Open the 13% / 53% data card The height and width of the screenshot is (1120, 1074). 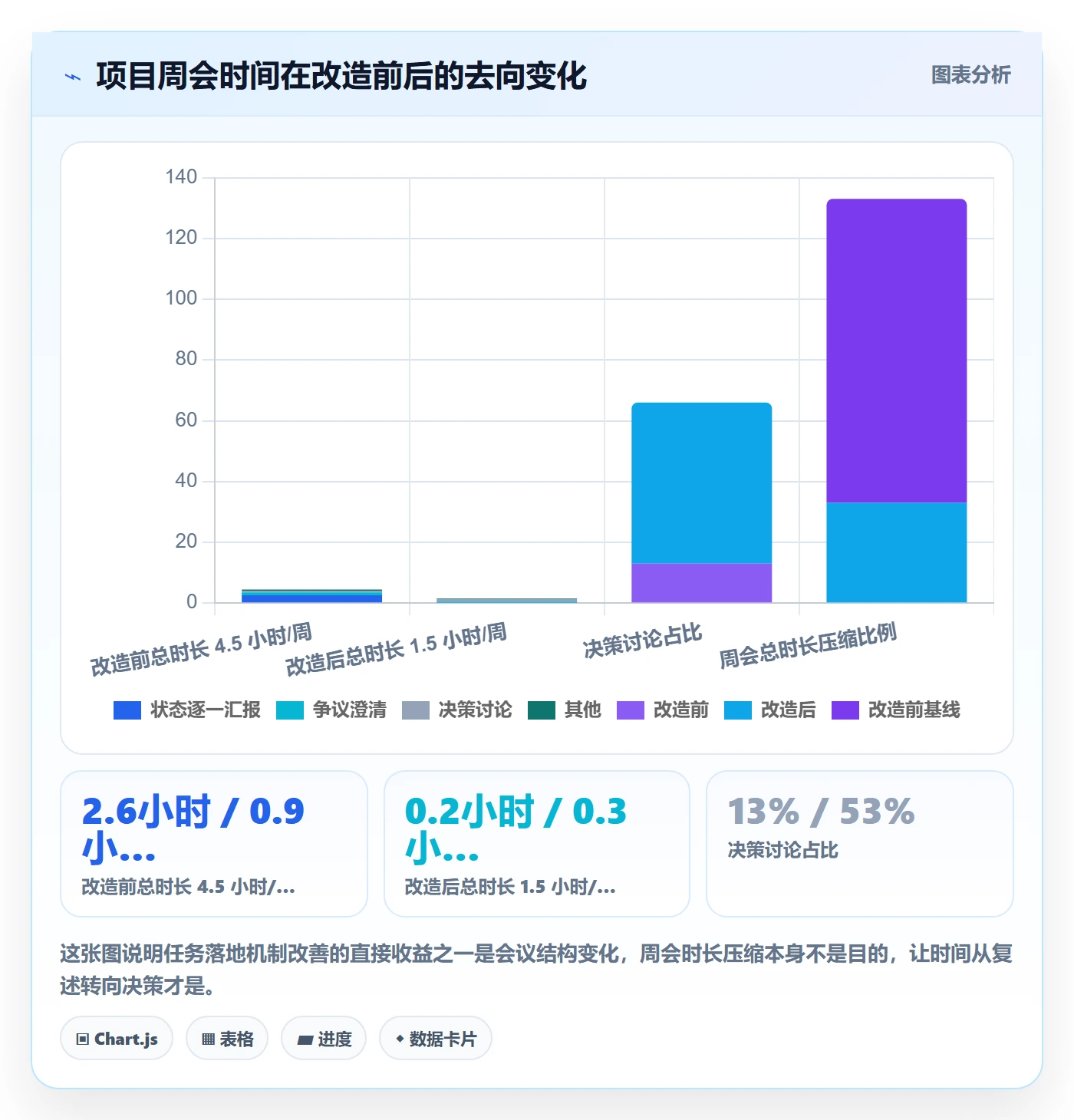[860, 844]
